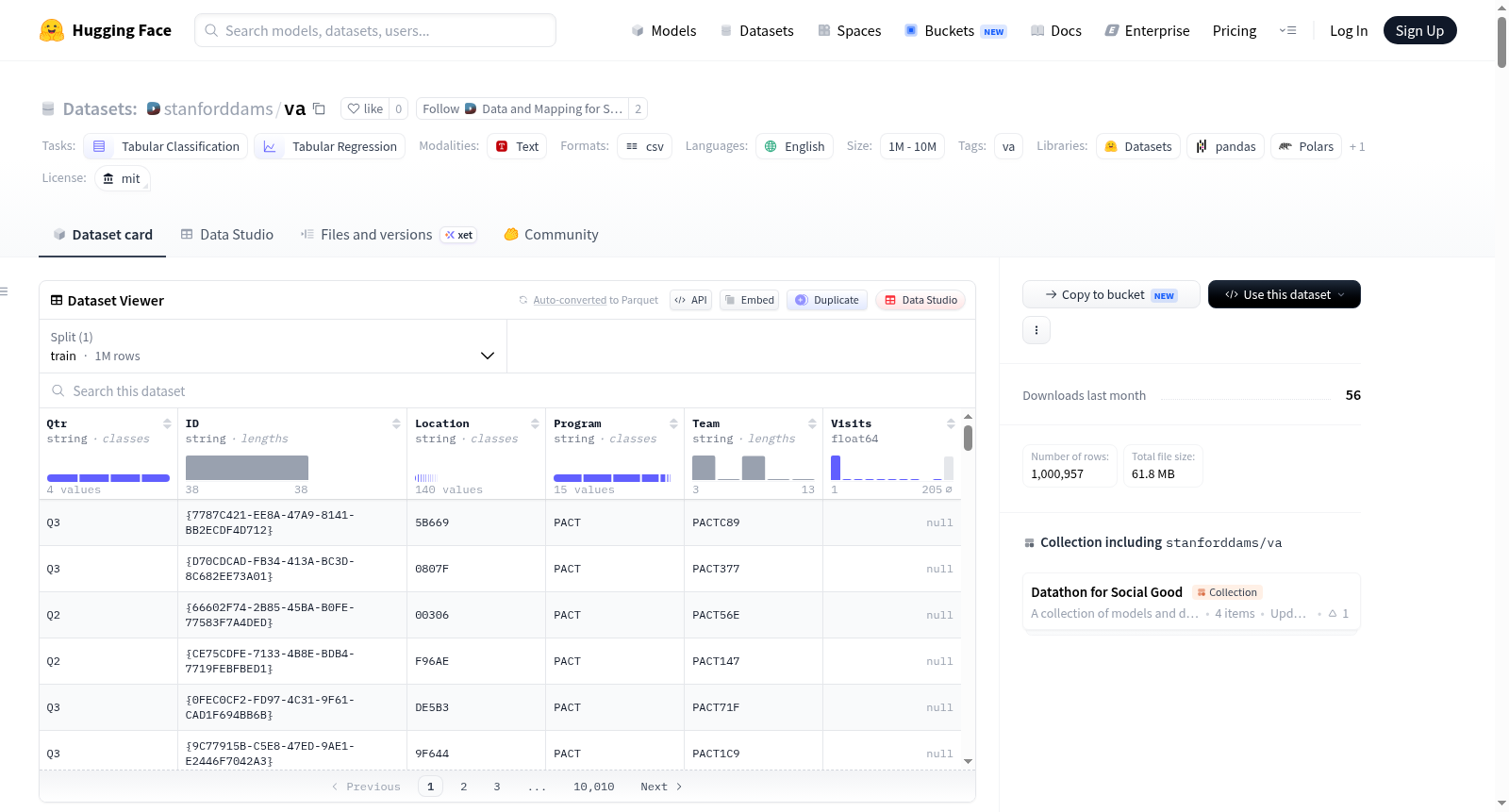Sort by the Qtr column sort icon
This screenshot has width=1509, height=812.
[x=167, y=423]
